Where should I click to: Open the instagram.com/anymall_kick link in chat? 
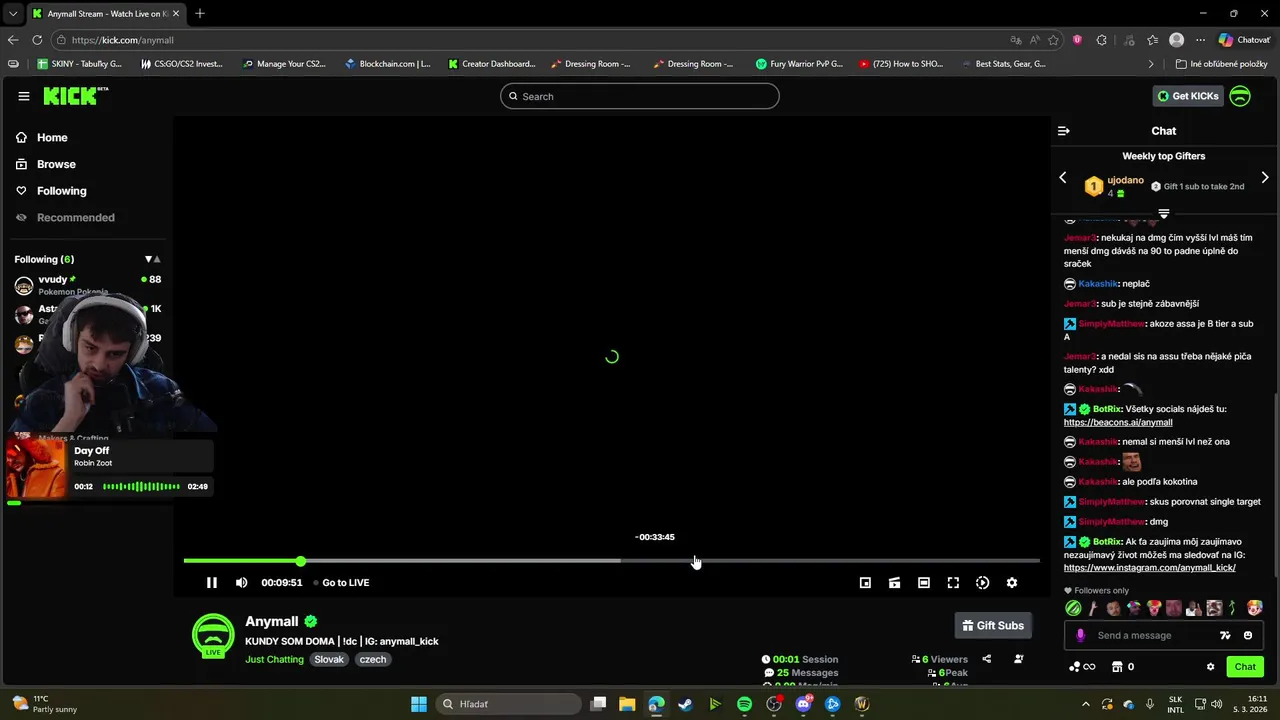1150,568
